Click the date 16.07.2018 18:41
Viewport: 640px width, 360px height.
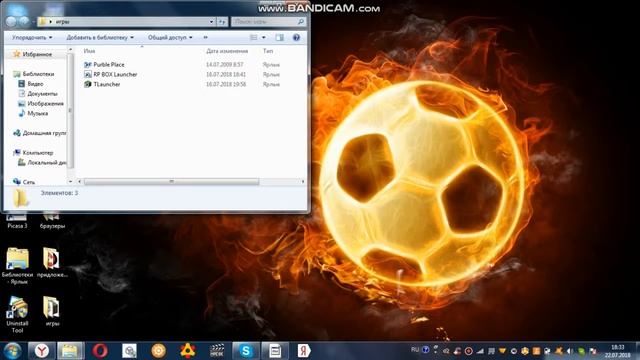(226, 75)
